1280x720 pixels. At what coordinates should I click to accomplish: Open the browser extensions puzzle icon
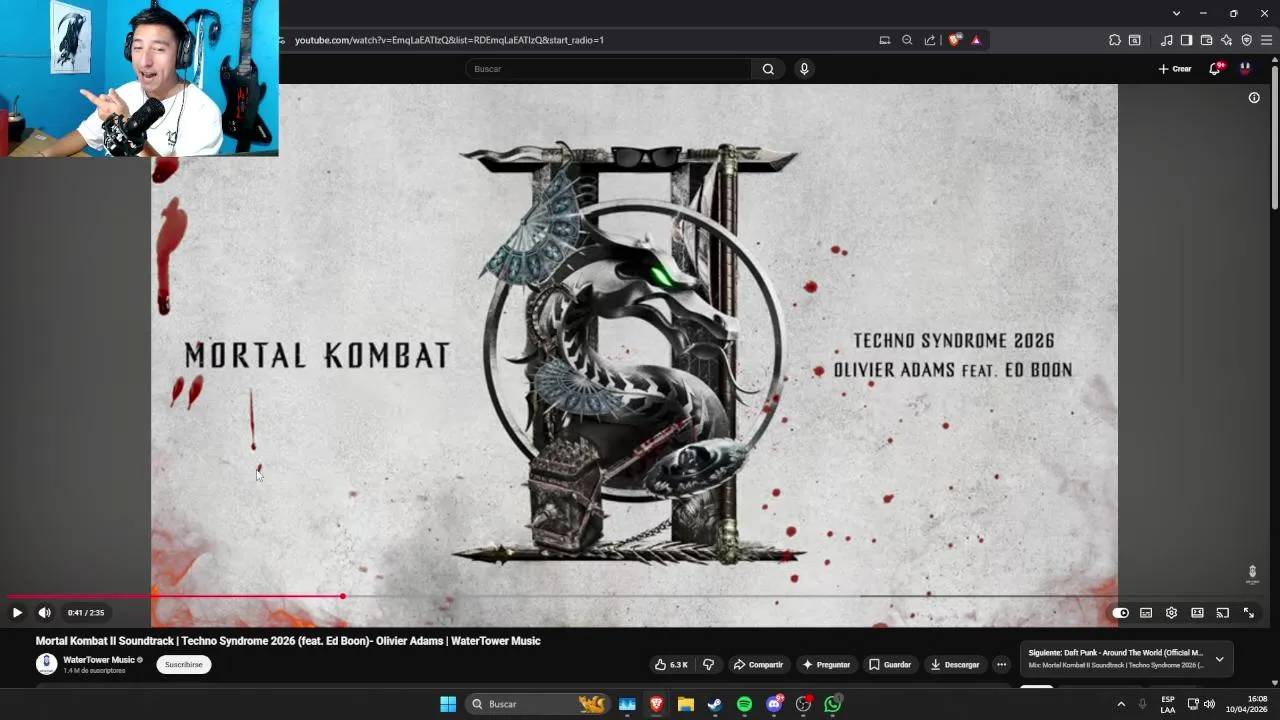click(x=1115, y=40)
